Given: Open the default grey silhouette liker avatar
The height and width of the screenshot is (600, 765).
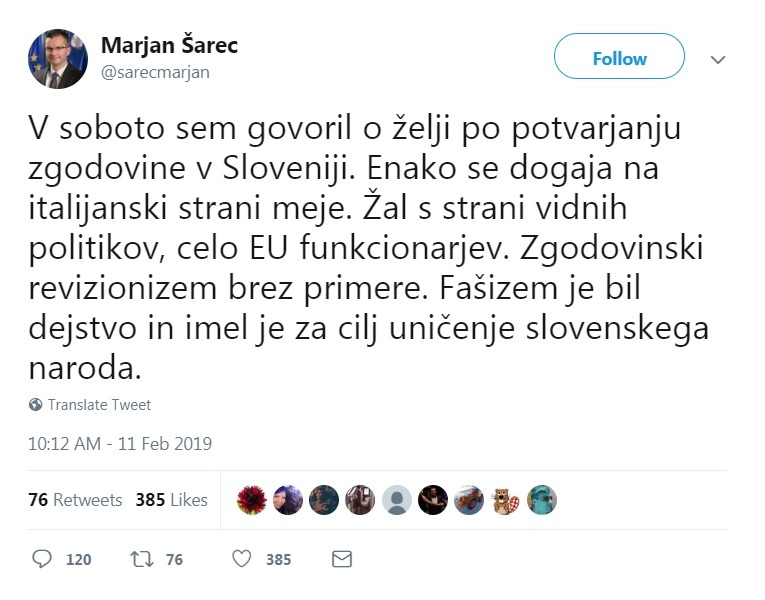Looking at the screenshot, I should [x=397, y=500].
